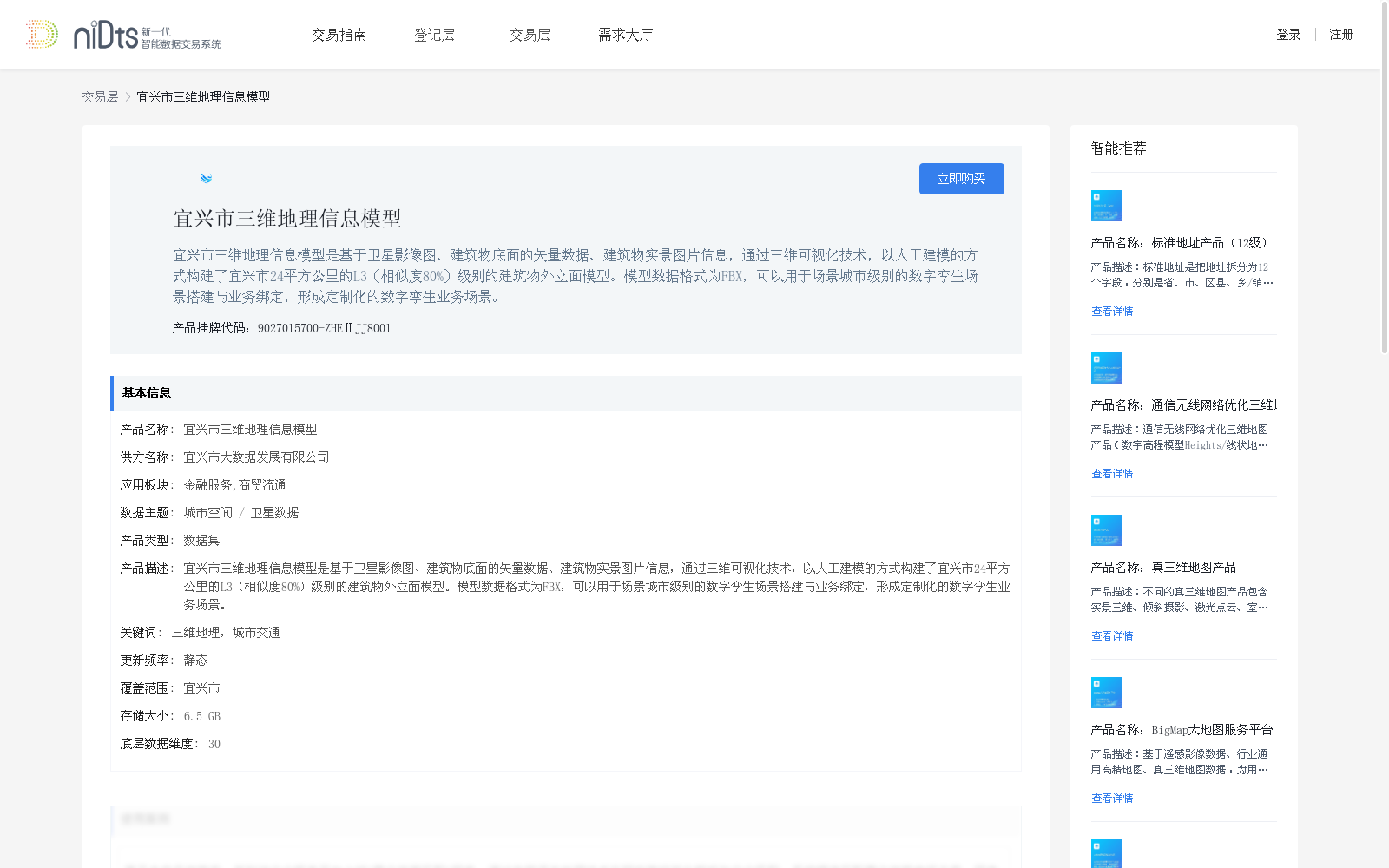
Task: Click the 城市空间 data theme value
Action: point(207,513)
